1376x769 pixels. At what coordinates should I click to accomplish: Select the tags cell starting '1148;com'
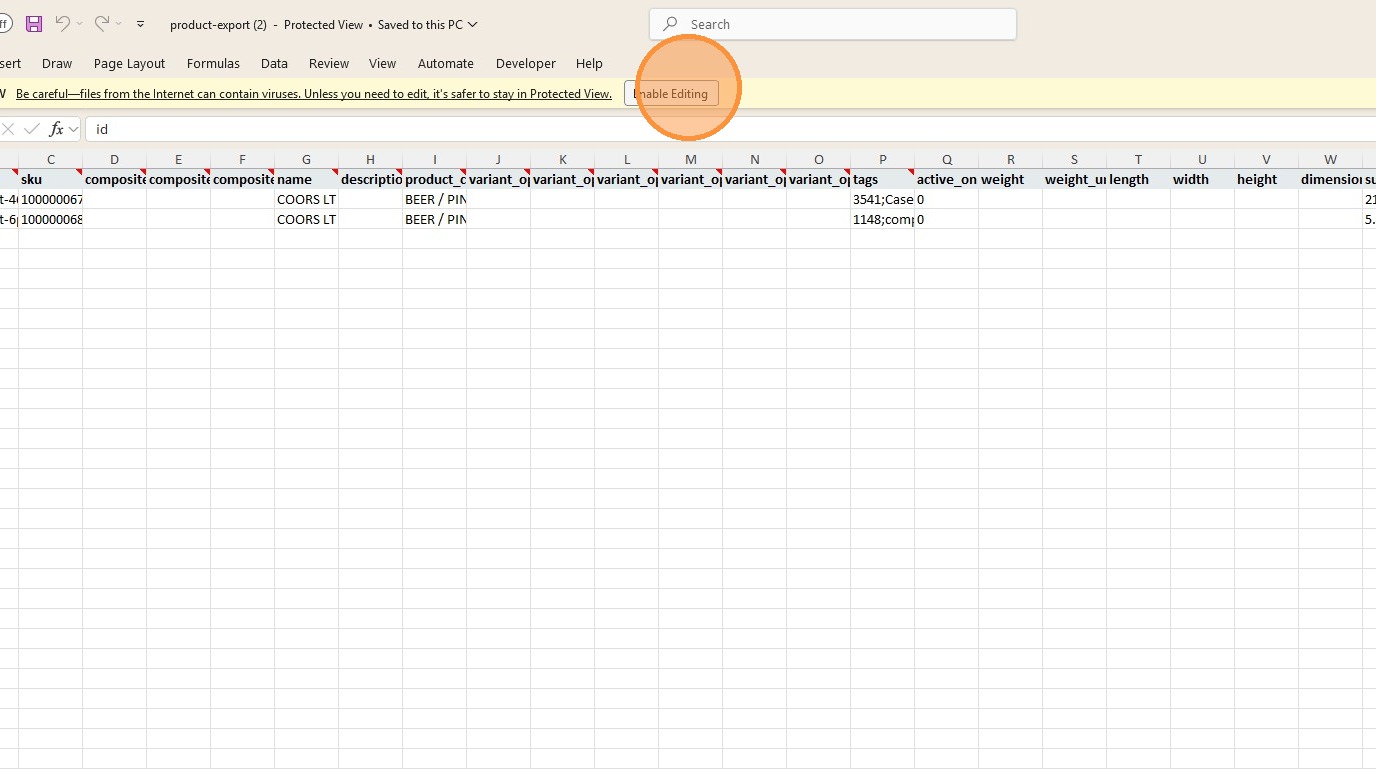coord(883,219)
